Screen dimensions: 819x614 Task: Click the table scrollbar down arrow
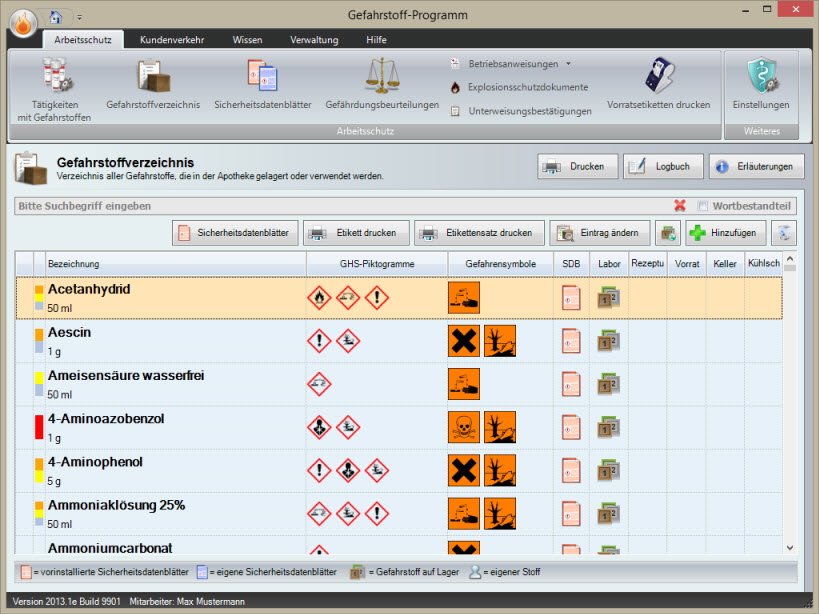pos(790,548)
